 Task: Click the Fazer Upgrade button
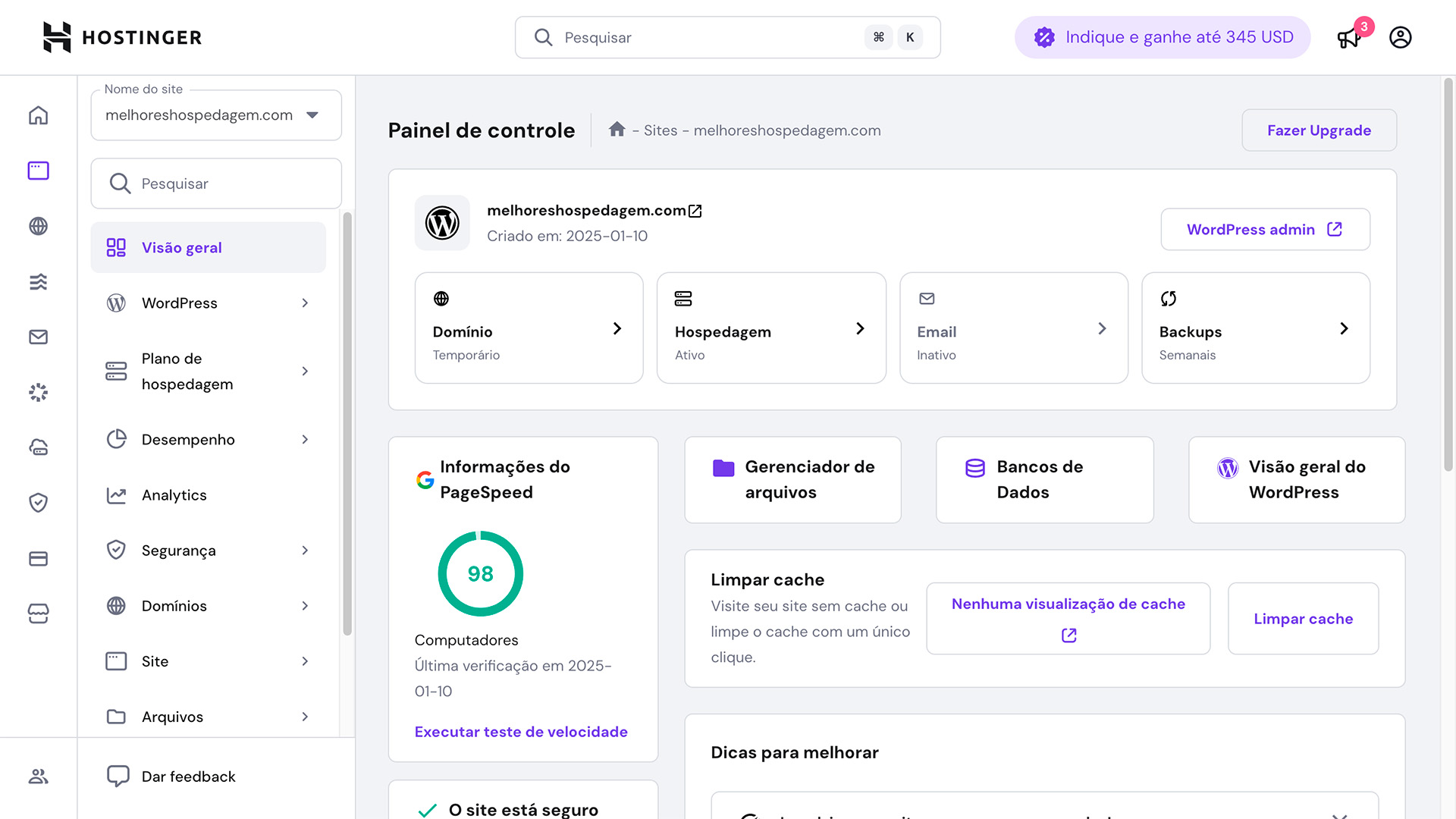[1319, 130]
